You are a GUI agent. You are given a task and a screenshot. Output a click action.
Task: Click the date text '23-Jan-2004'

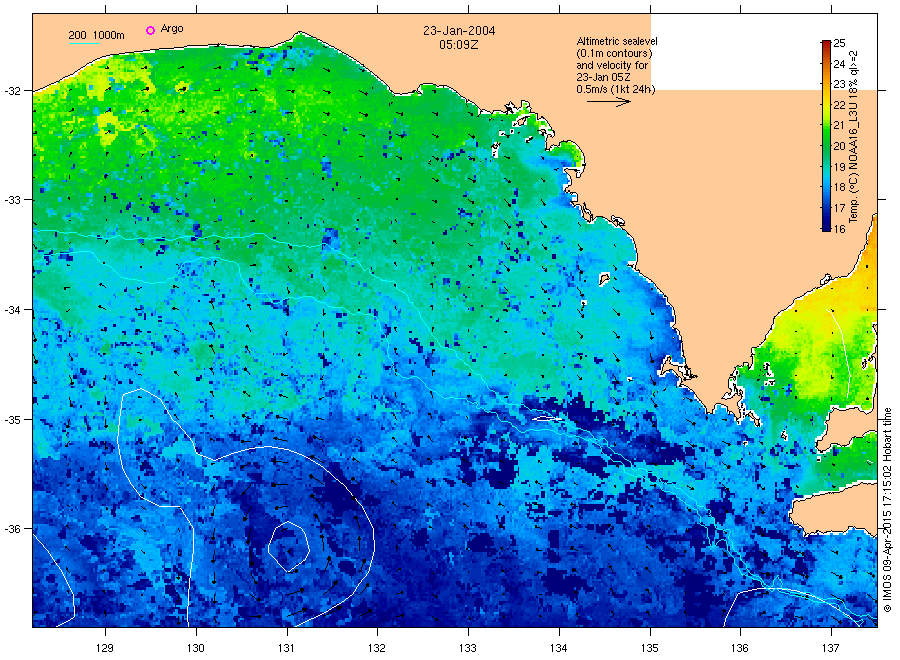point(459,30)
